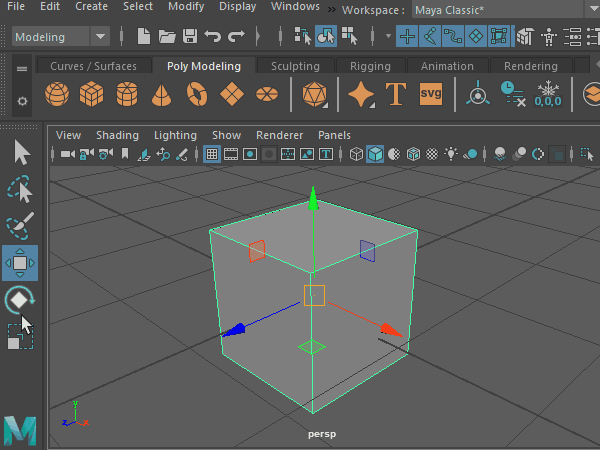Viewport: 600px width, 450px height.
Task: Pick the Paint Selection tool
Action: (x=20, y=227)
